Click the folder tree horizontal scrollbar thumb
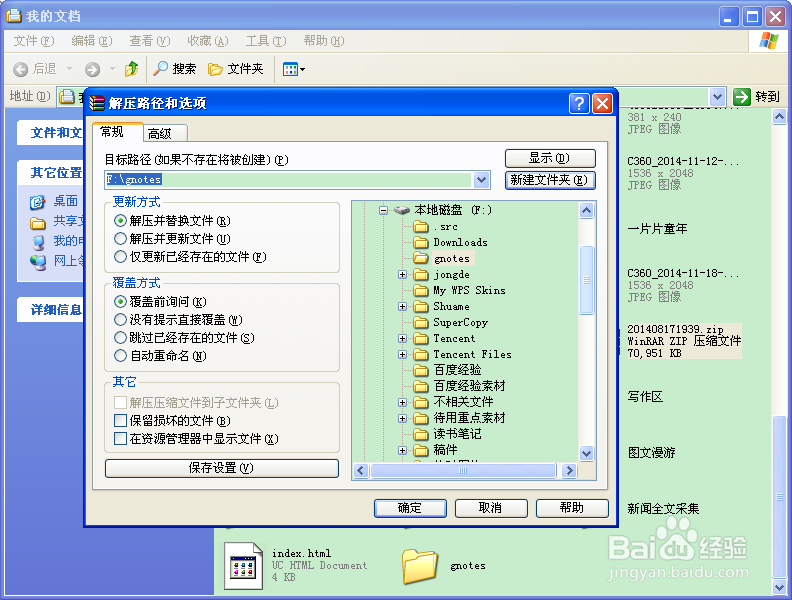Viewport: 792px width, 600px height. tap(463, 471)
